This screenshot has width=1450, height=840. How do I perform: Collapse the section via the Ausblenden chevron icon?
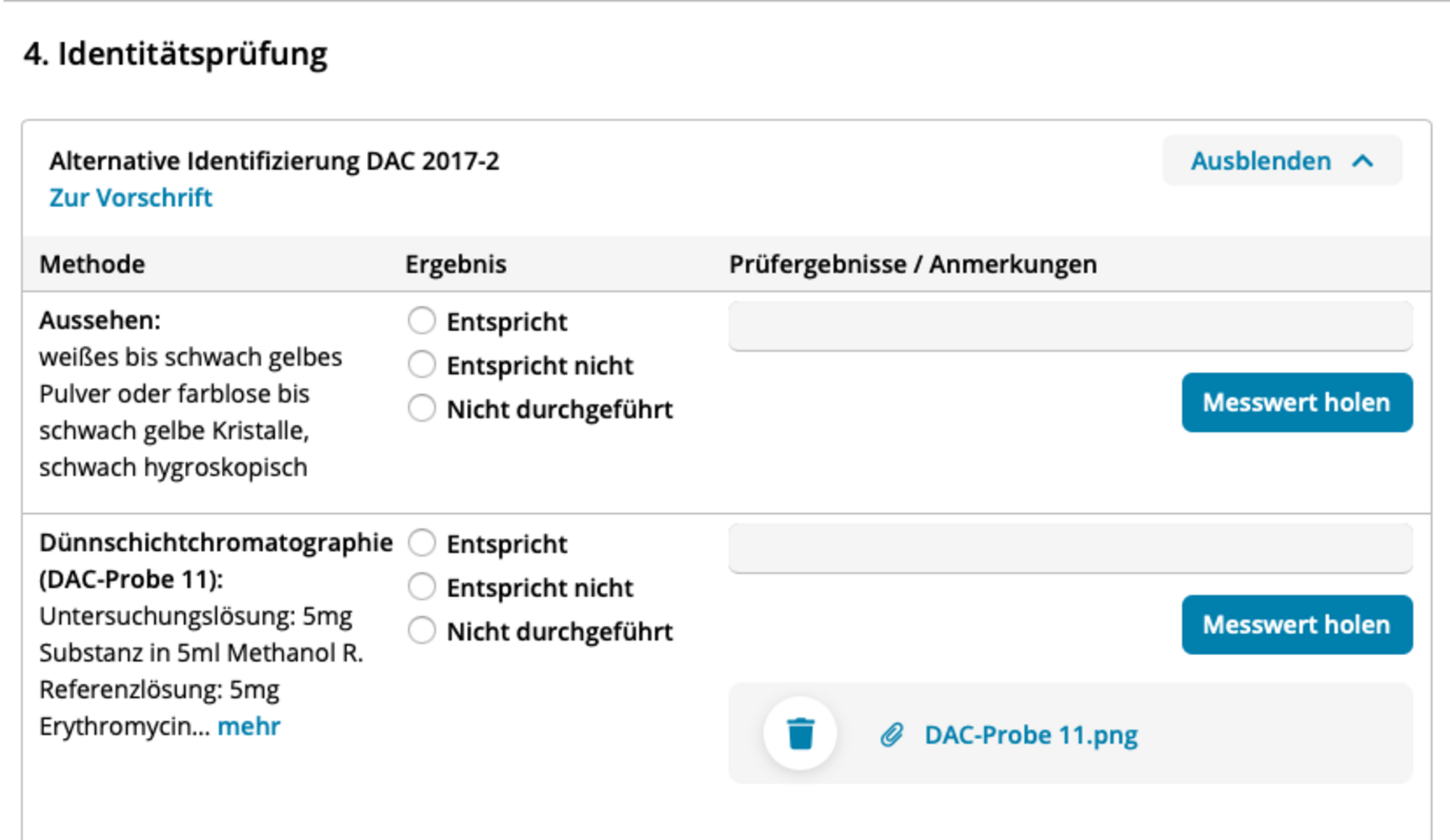click(1363, 161)
